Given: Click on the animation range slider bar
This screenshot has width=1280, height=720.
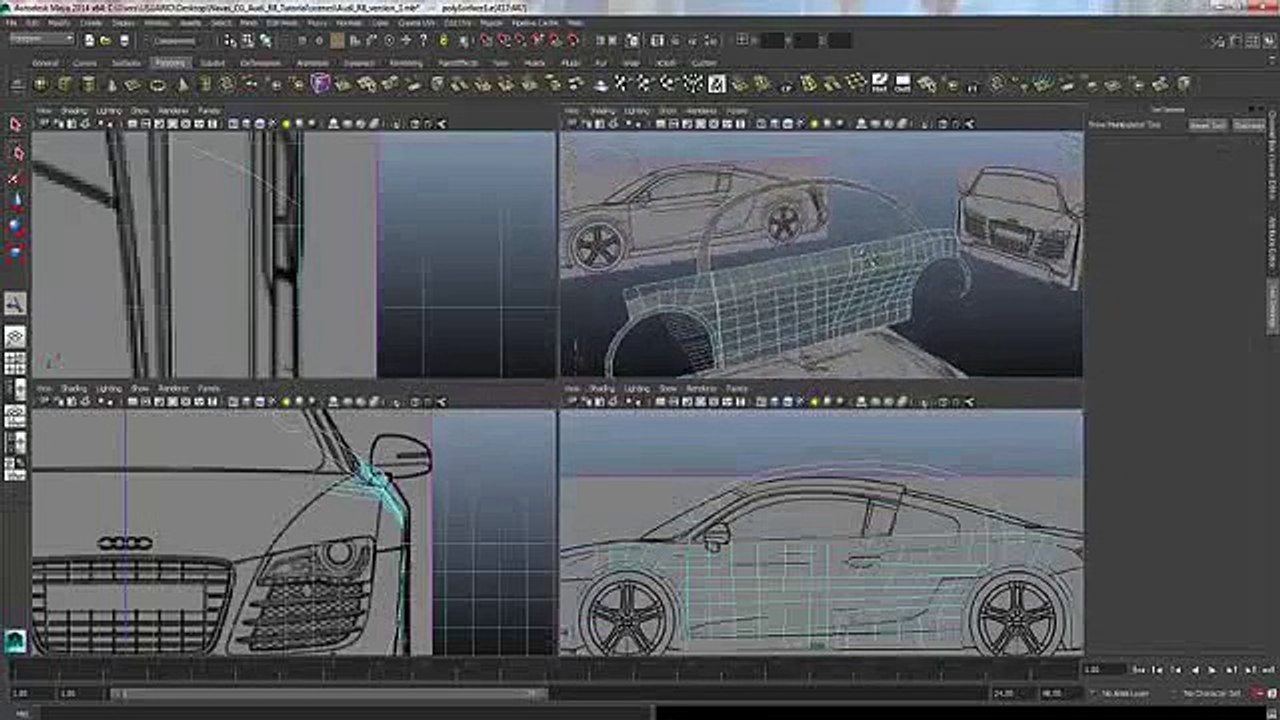Looking at the screenshot, I should (329, 693).
